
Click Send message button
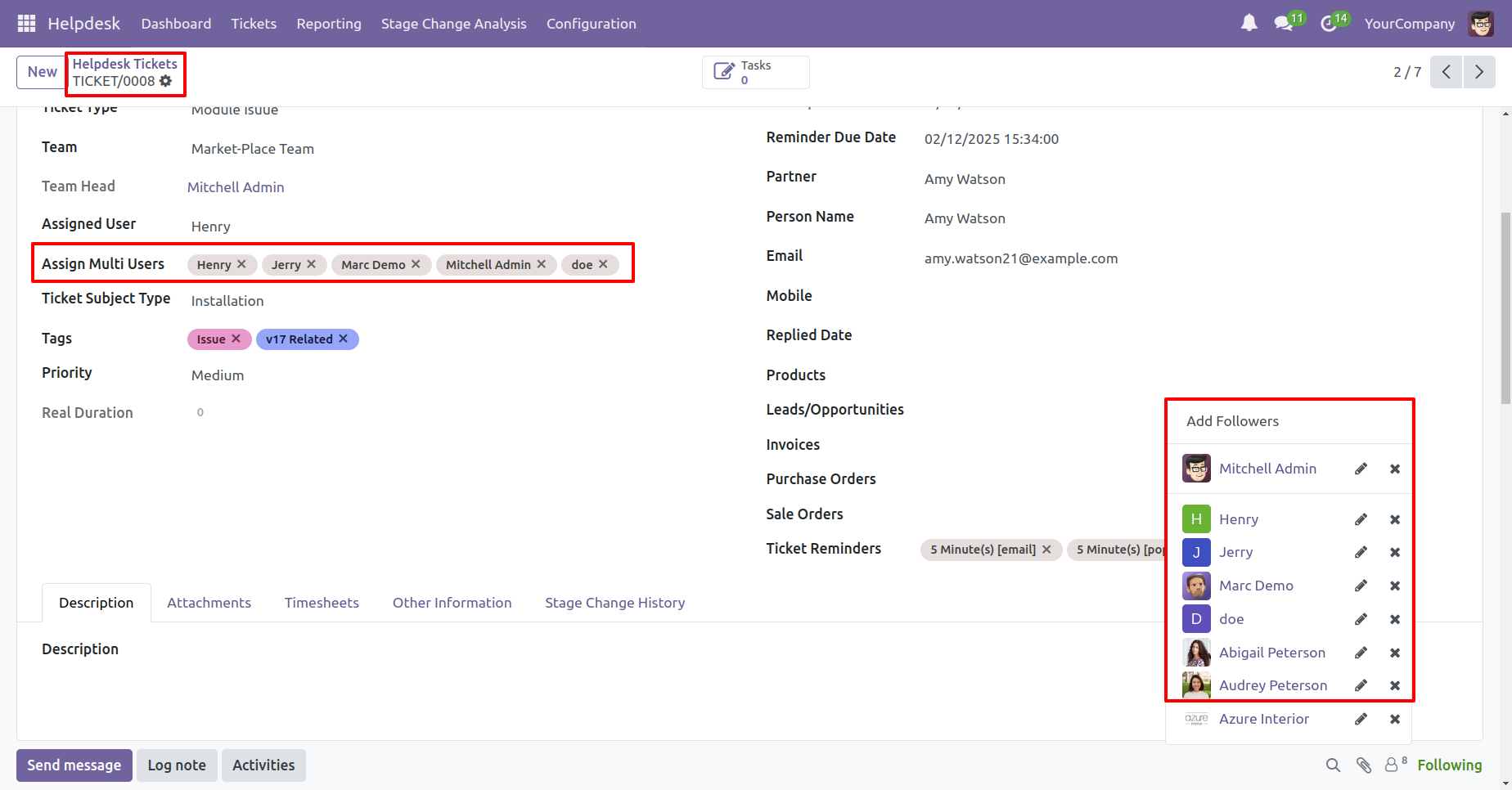74,765
